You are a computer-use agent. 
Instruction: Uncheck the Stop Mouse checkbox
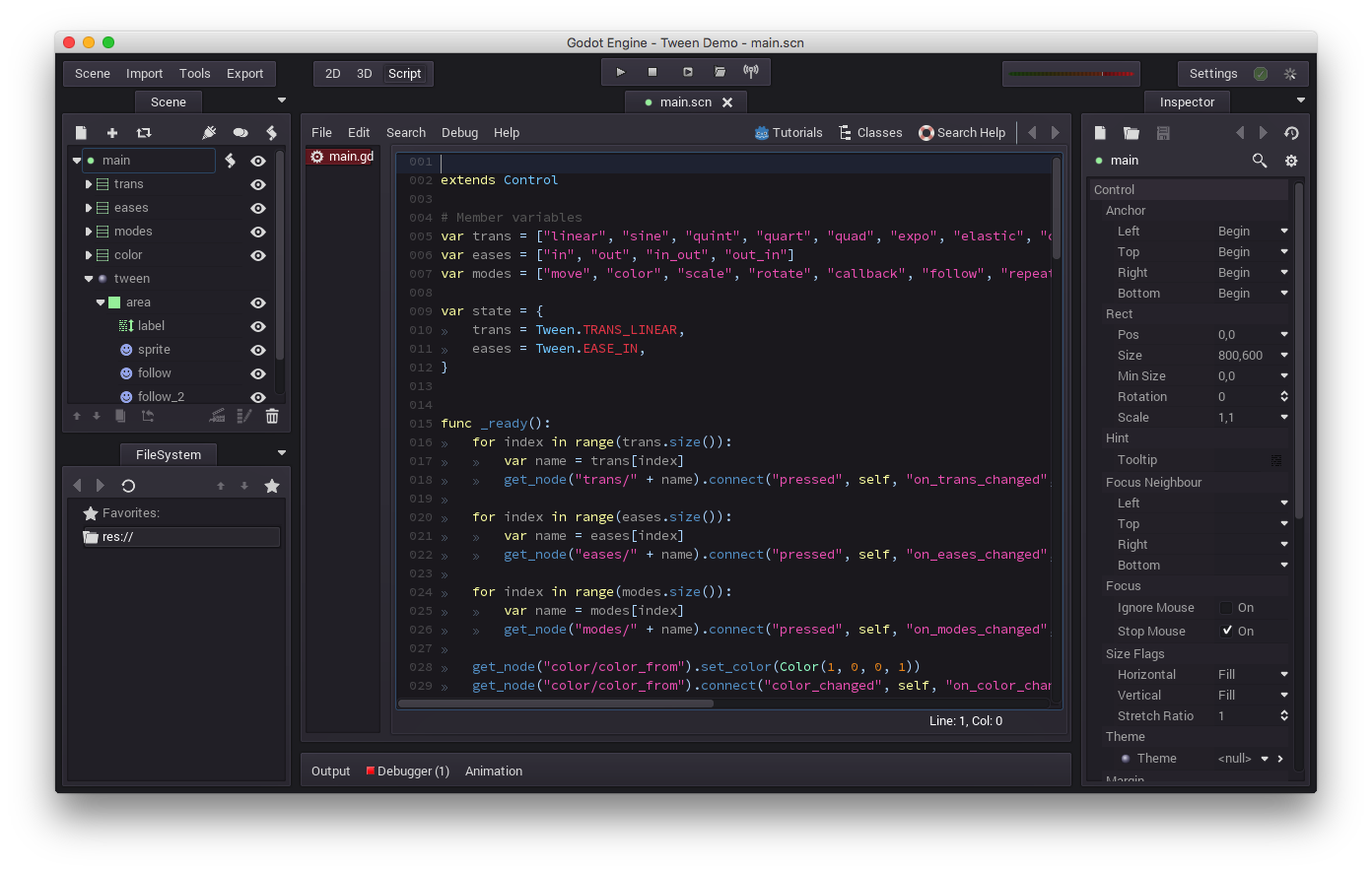[1226, 631]
